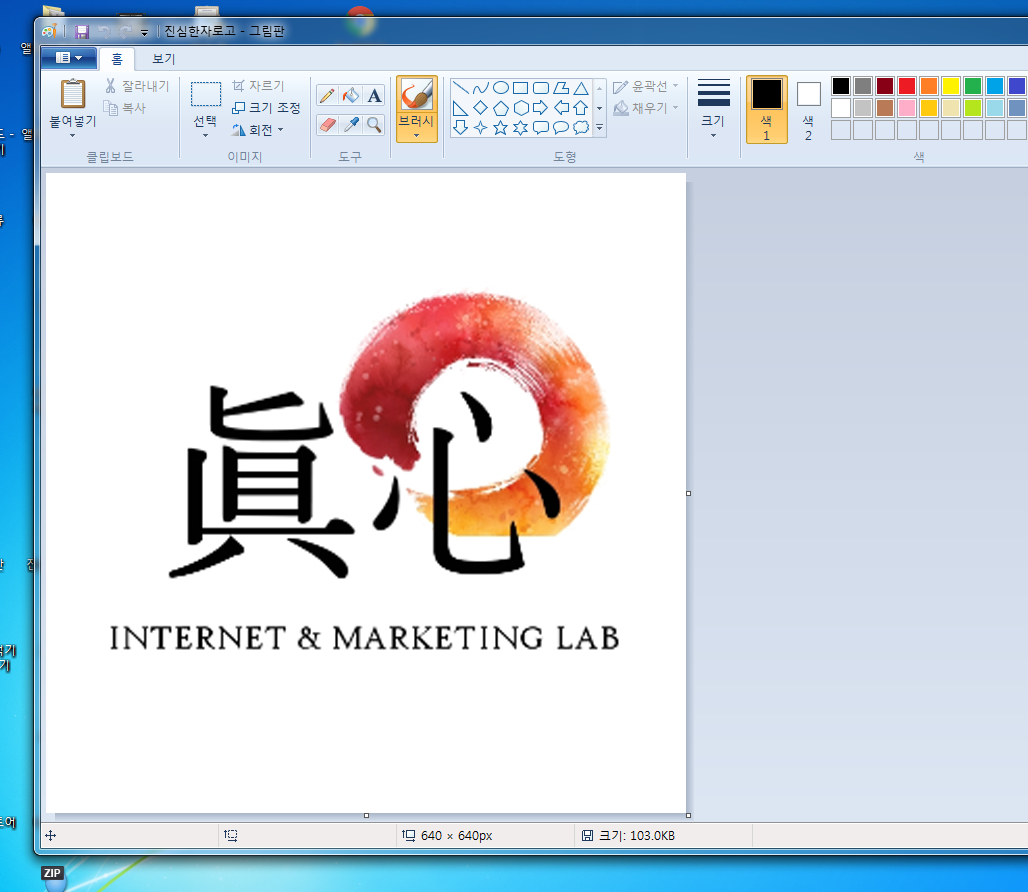This screenshot has height=892, width=1028.
Task: Choose the Rounded rectangle shape
Action: (541, 88)
